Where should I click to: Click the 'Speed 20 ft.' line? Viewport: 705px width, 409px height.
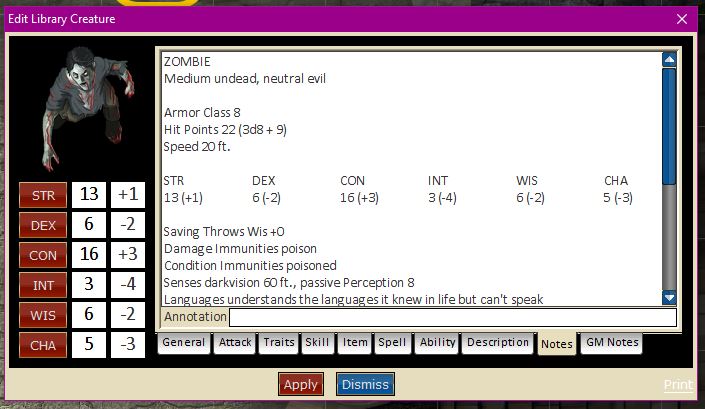pyautogui.click(x=197, y=147)
